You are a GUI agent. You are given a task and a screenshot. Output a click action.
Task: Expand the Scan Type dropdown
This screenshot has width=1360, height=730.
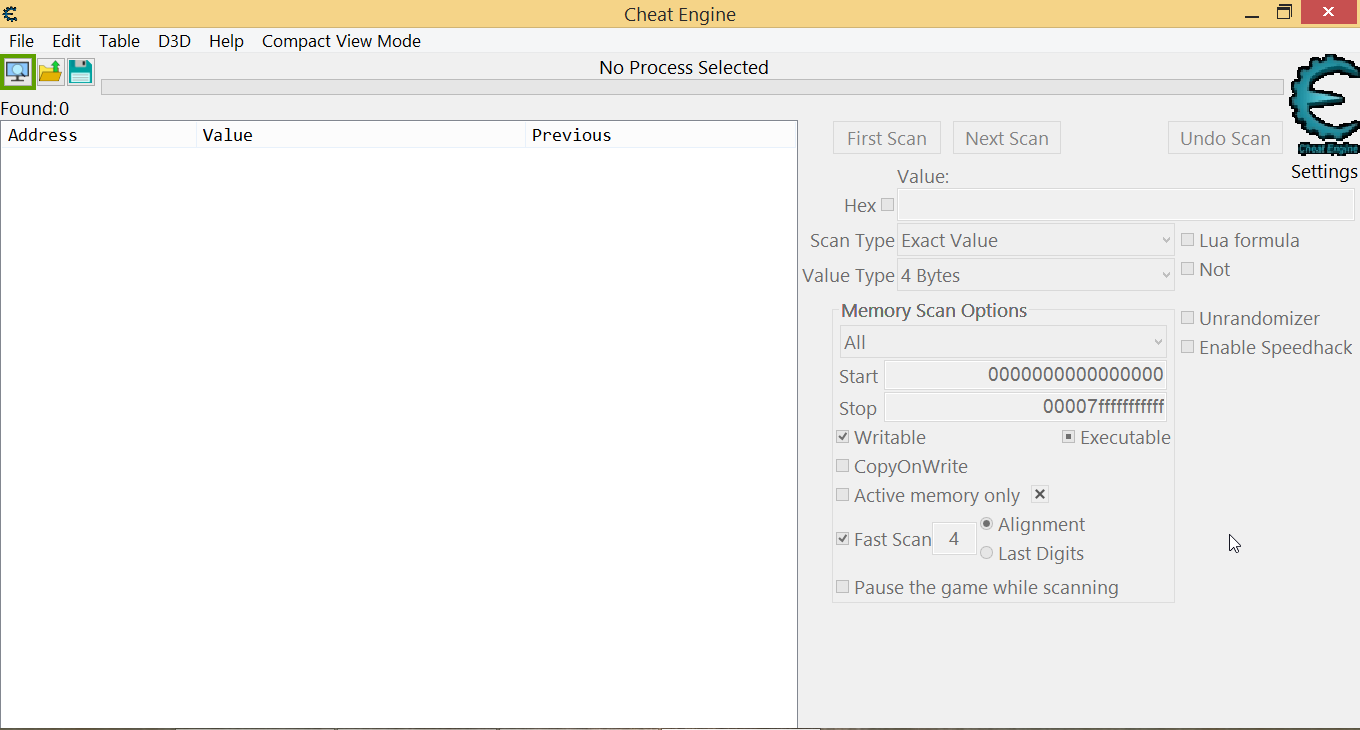[x=1035, y=240]
